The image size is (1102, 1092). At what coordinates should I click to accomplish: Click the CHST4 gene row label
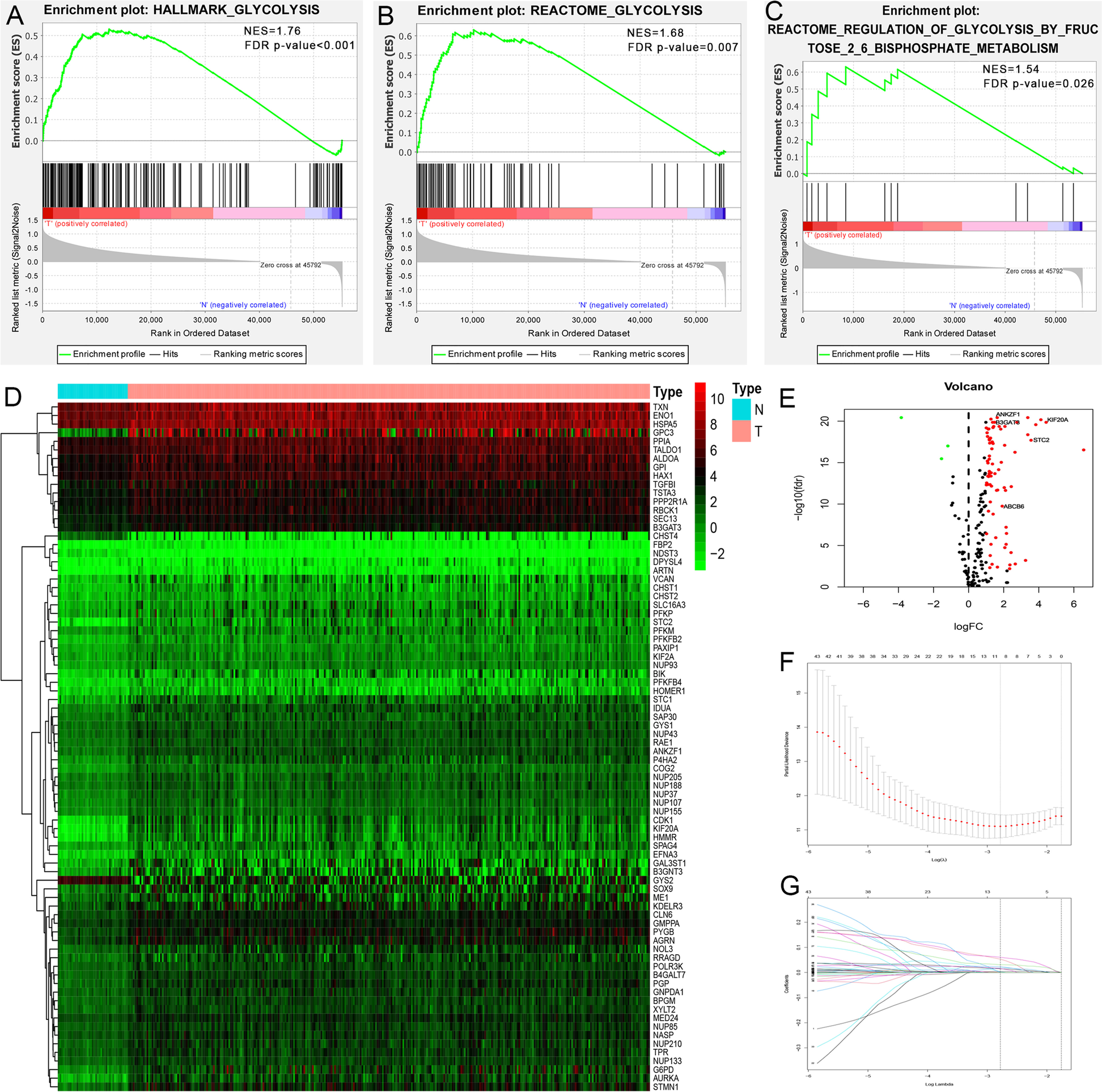pos(665,536)
